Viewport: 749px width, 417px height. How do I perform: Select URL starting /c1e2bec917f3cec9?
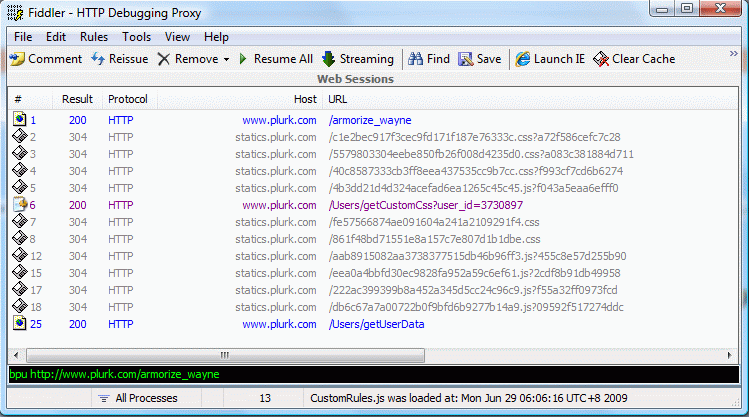tap(474, 137)
